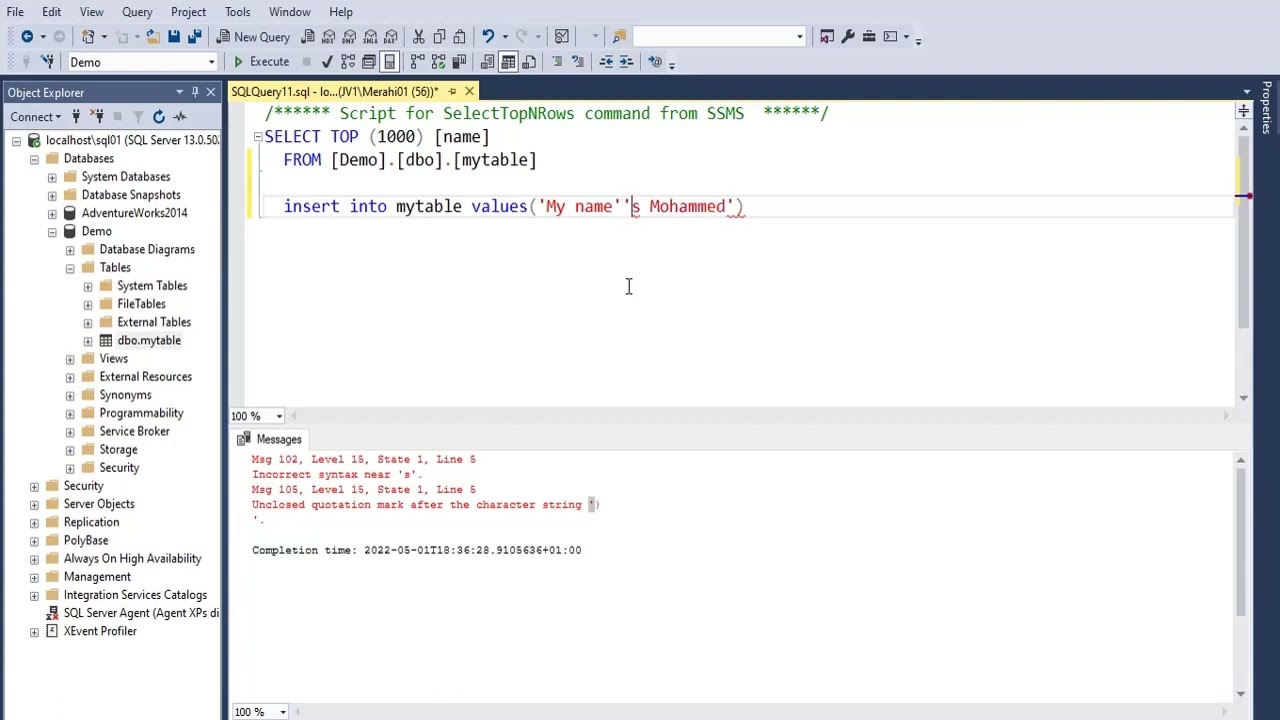The height and width of the screenshot is (720, 1280).
Task: Click the Database Engine Query icon
Action: click(x=308, y=37)
